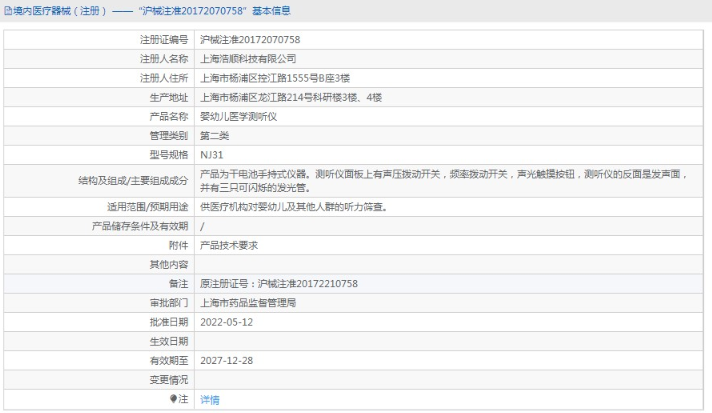Click the storage condition slash value
The width and height of the screenshot is (712, 413).
point(202,226)
